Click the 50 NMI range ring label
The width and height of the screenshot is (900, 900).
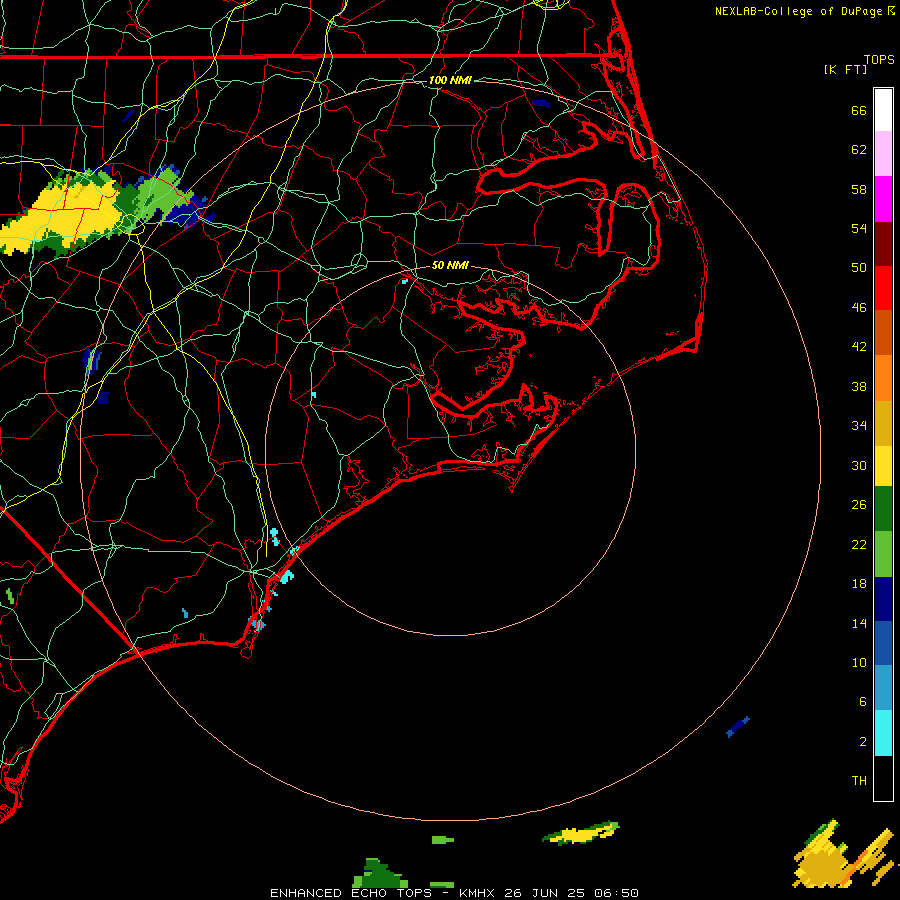coord(450,265)
